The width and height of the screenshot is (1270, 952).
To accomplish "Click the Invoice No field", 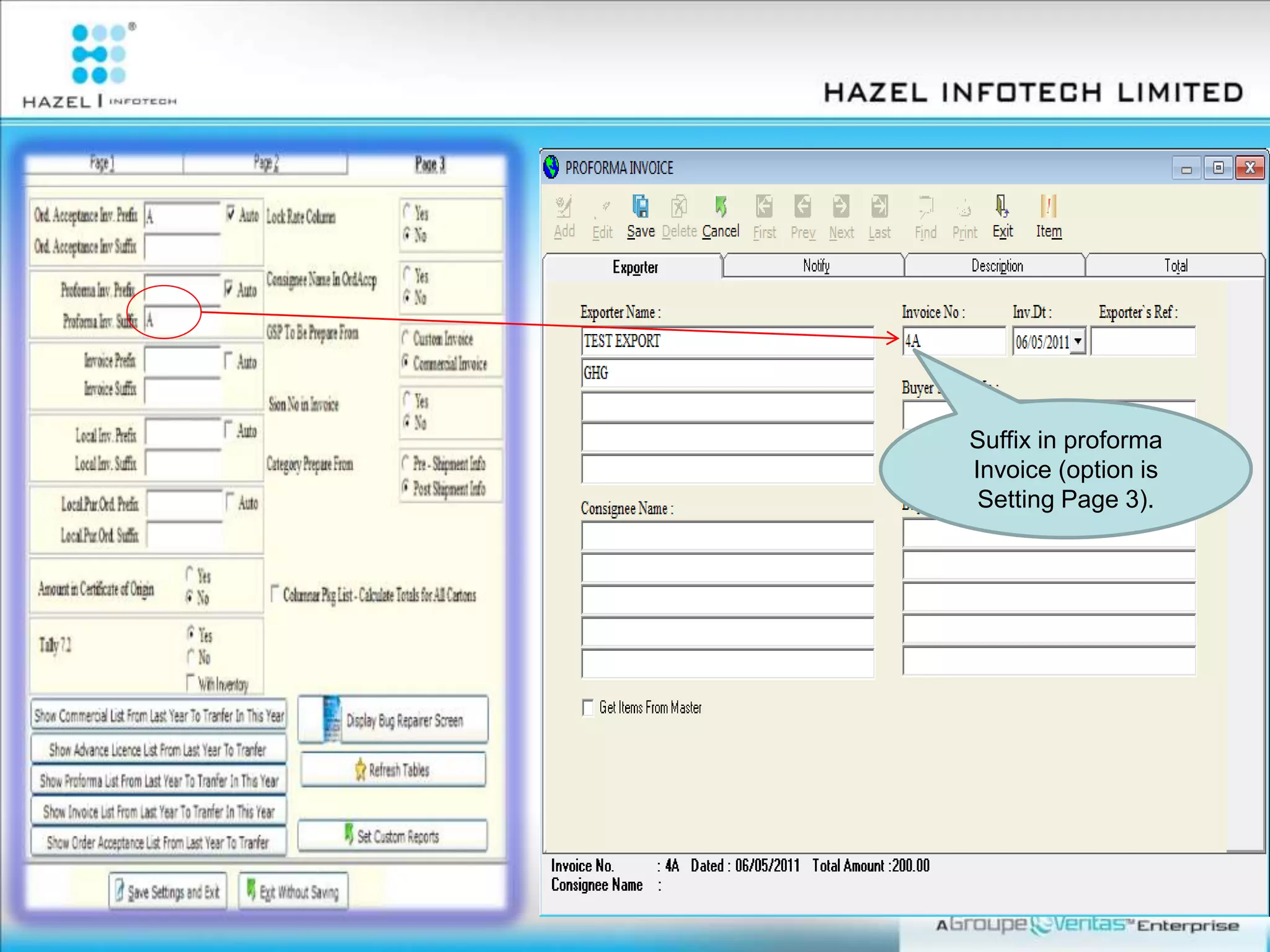I will [x=953, y=341].
